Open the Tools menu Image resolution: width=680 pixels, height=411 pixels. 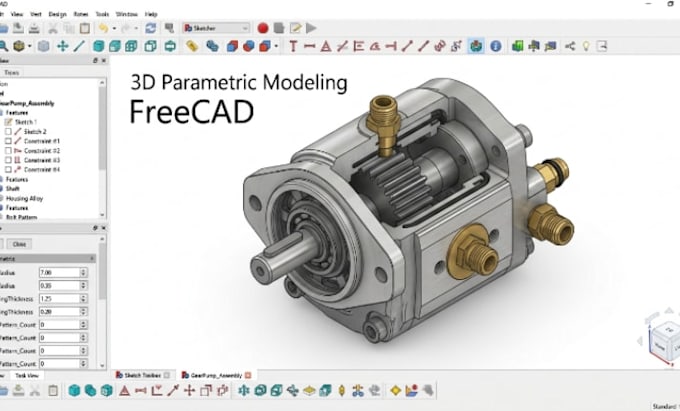[102, 14]
